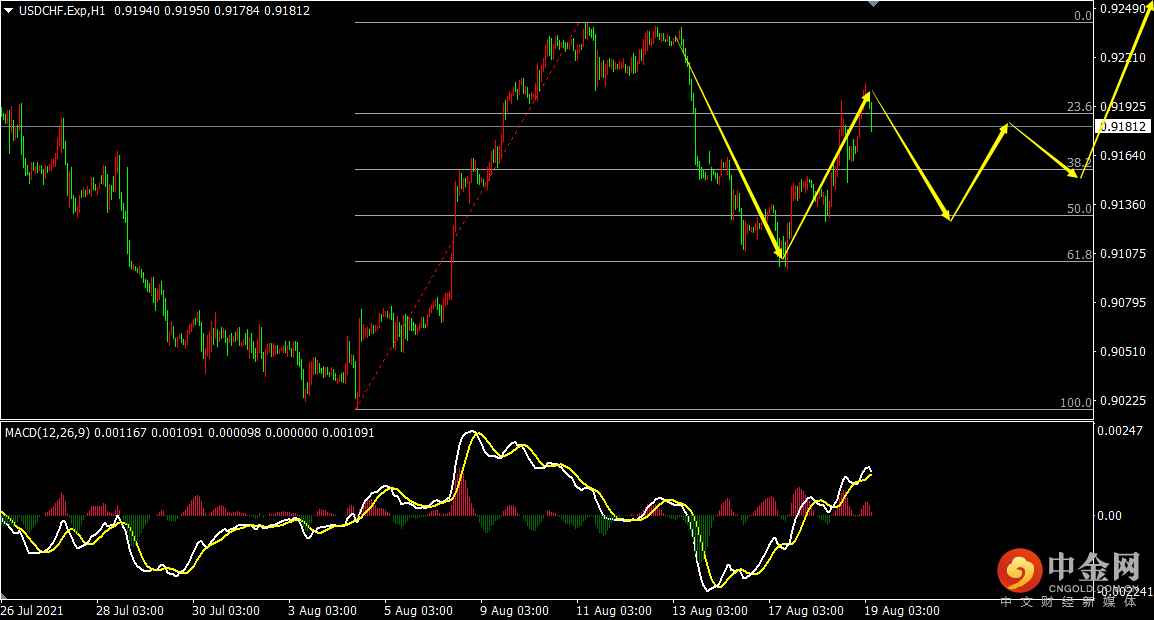Click the 0.91925 price axis label

(1123, 107)
